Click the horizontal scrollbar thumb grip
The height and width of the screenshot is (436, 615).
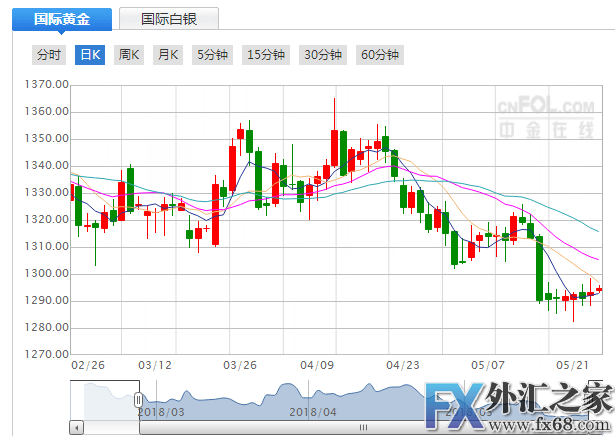tap(364, 427)
